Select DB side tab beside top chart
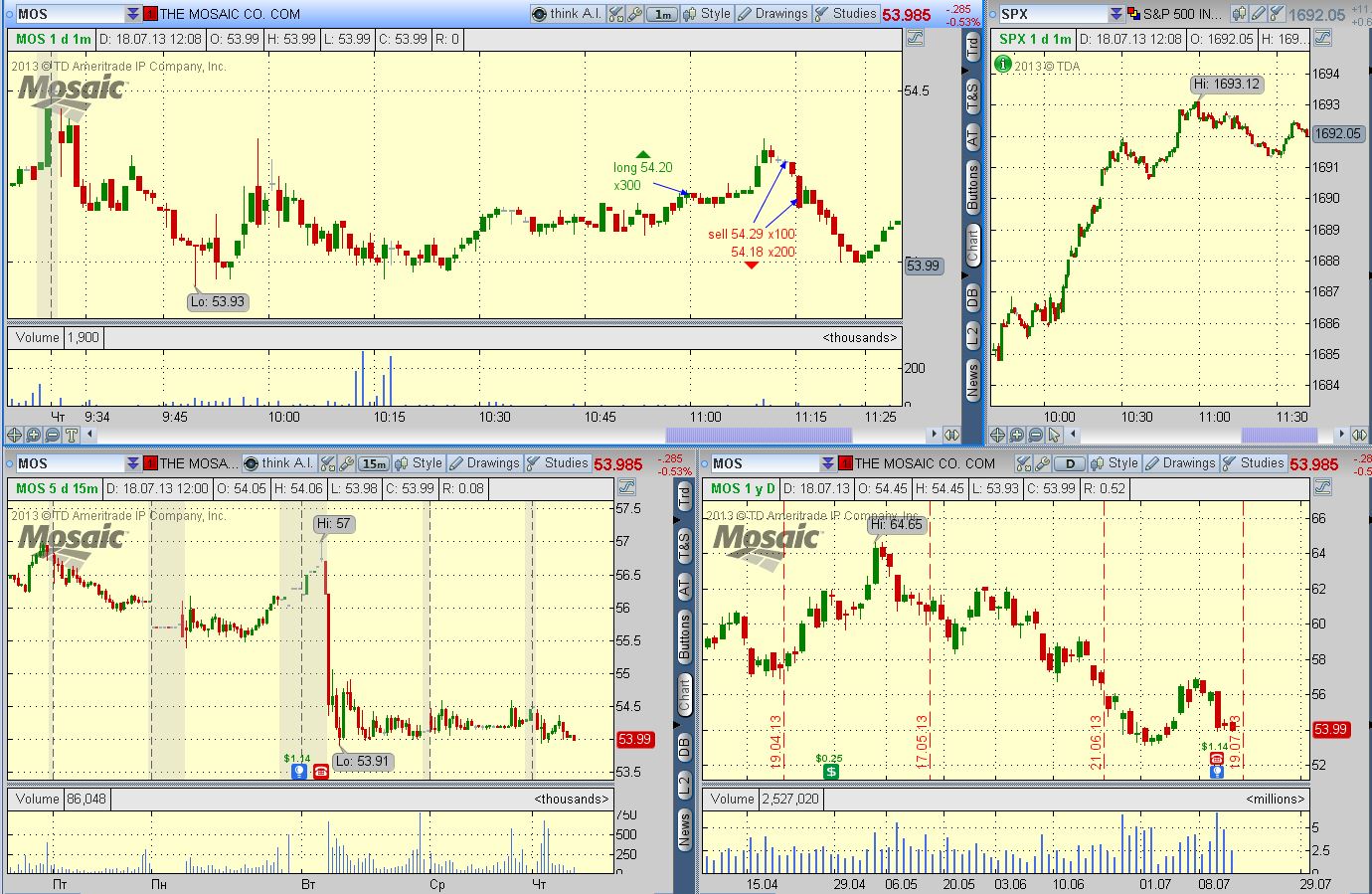Image resolution: width=1372 pixels, height=894 pixels. pyautogui.click(x=972, y=296)
